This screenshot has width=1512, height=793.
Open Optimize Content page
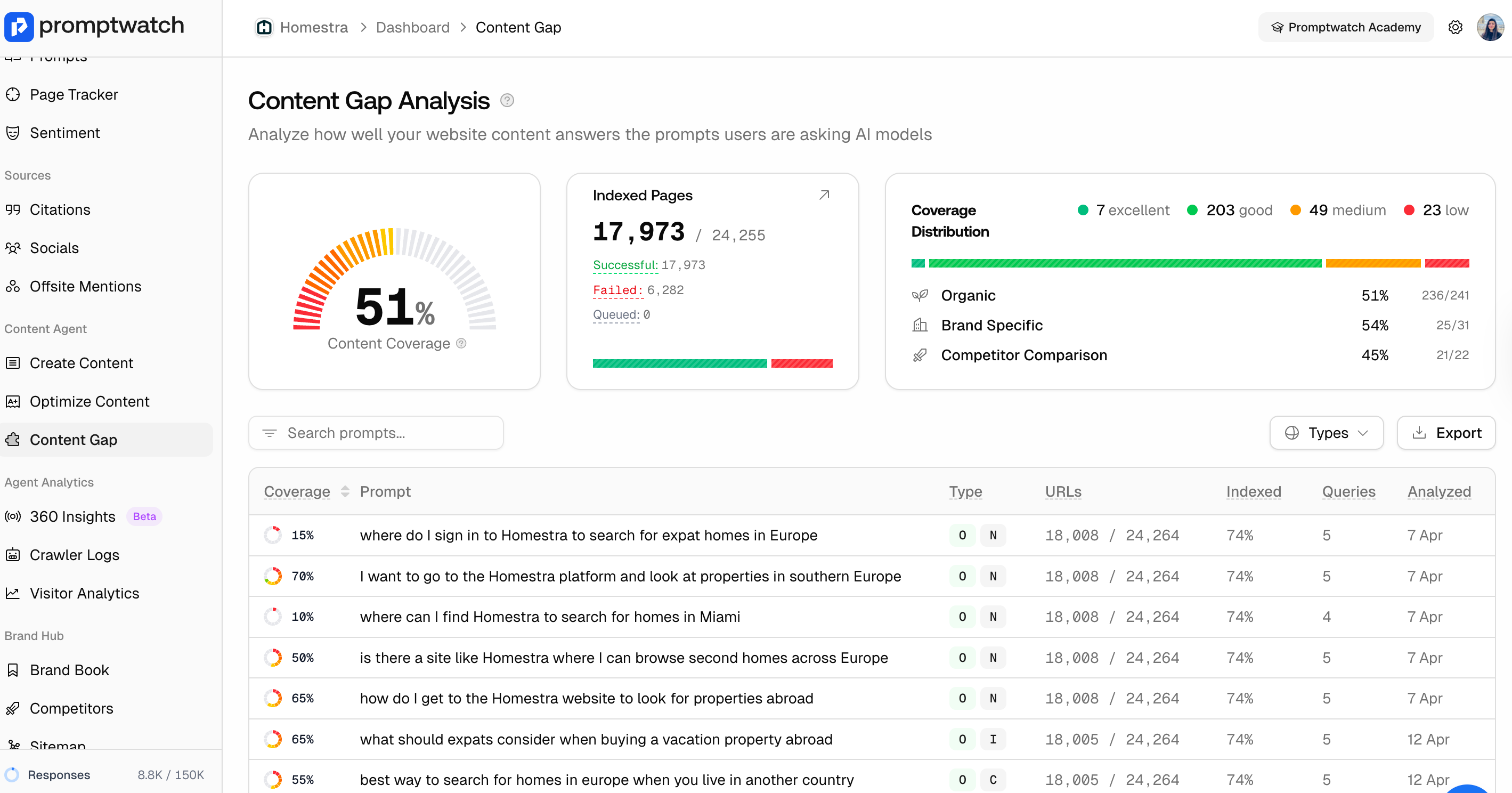click(89, 401)
